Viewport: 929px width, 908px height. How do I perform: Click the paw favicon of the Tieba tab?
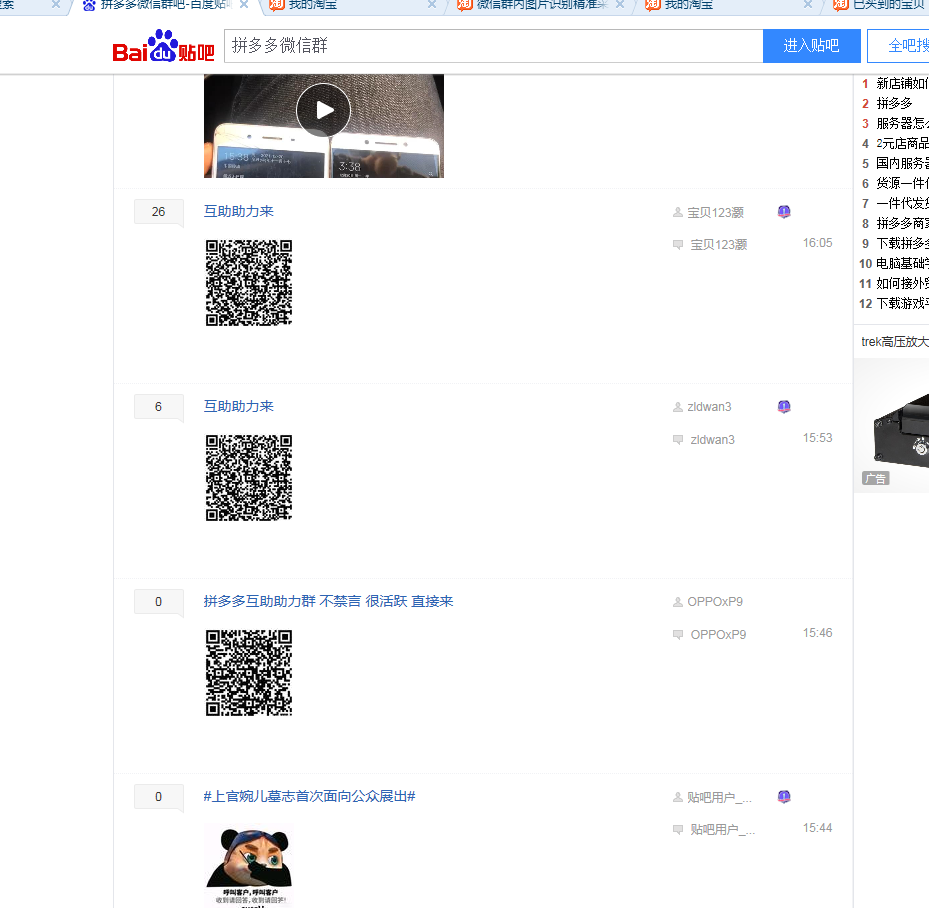(x=89, y=5)
